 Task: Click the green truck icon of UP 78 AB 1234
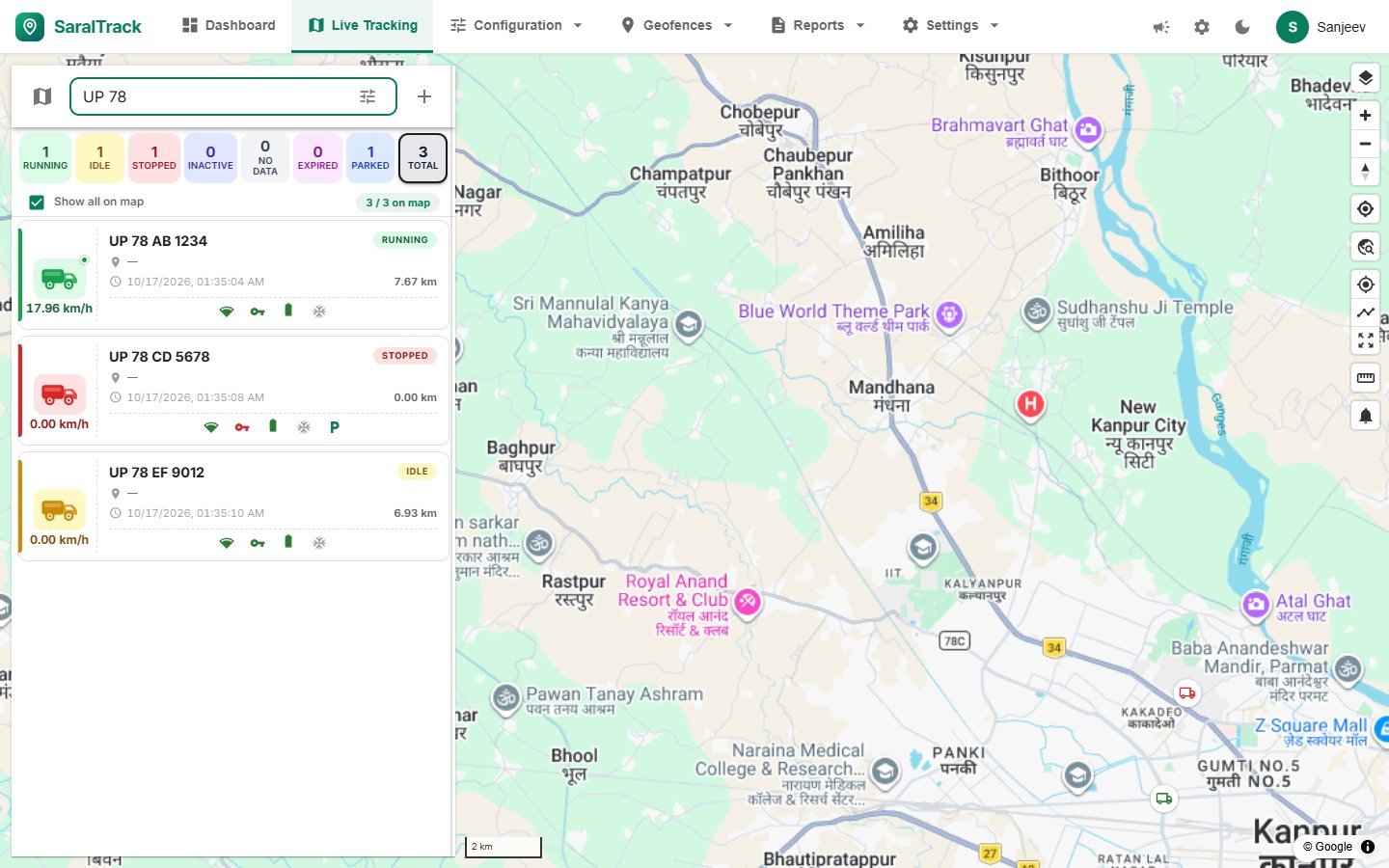pos(60,279)
